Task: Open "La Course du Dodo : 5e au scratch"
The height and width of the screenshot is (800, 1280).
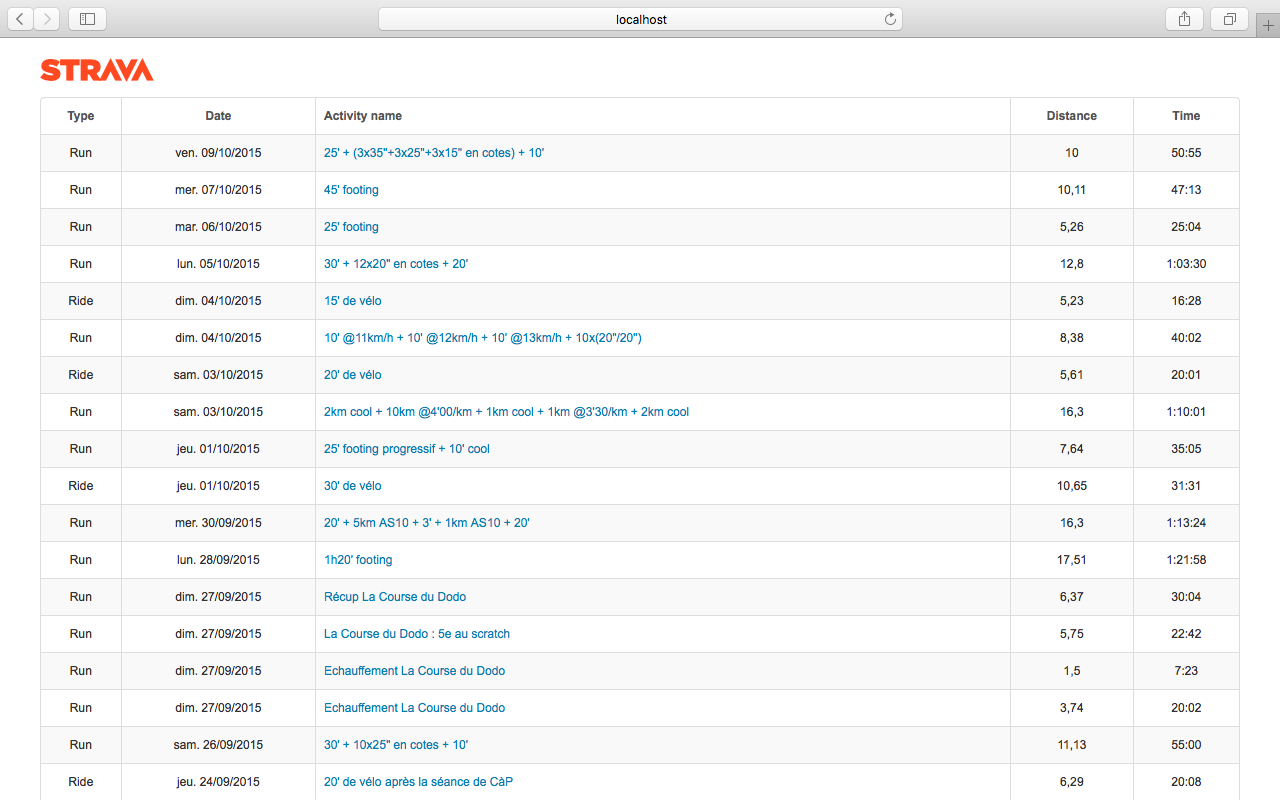Action: click(x=417, y=634)
